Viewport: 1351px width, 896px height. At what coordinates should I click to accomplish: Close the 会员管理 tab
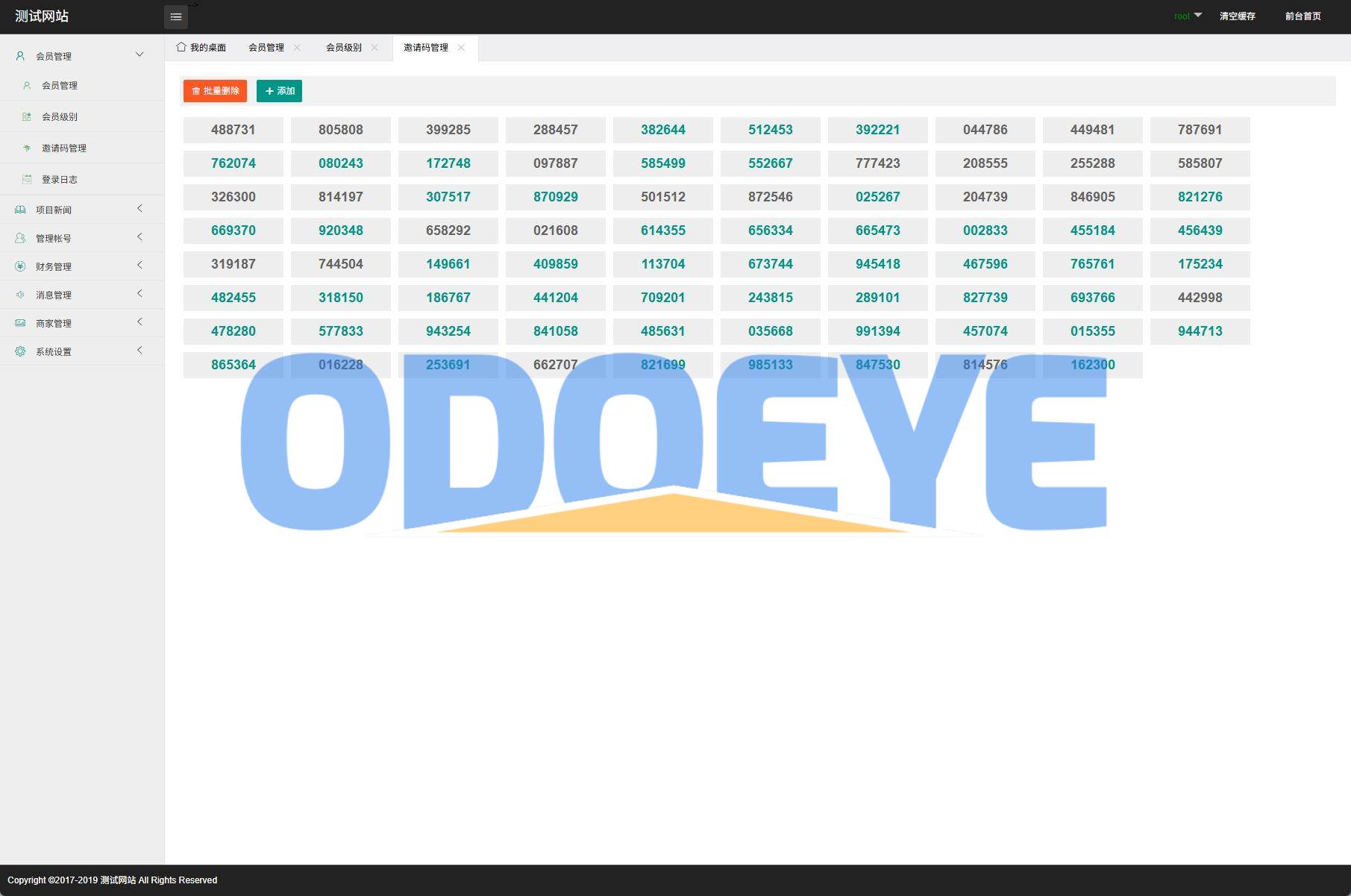(x=297, y=48)
